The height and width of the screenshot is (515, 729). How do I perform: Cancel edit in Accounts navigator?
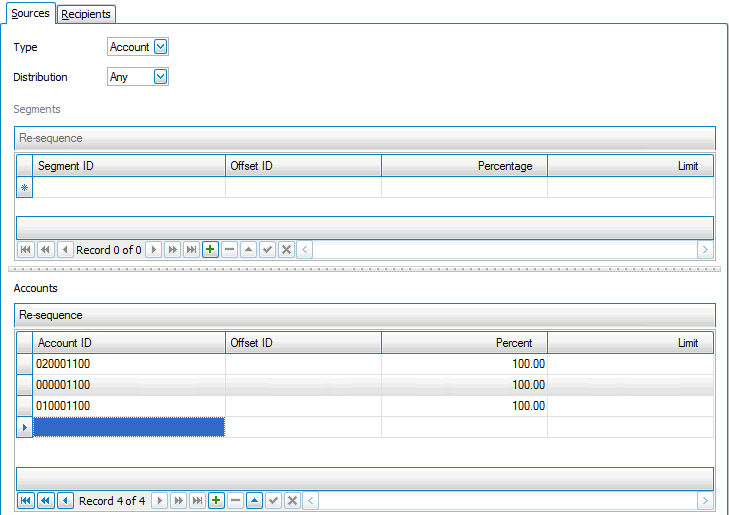[x=292, y=500]
